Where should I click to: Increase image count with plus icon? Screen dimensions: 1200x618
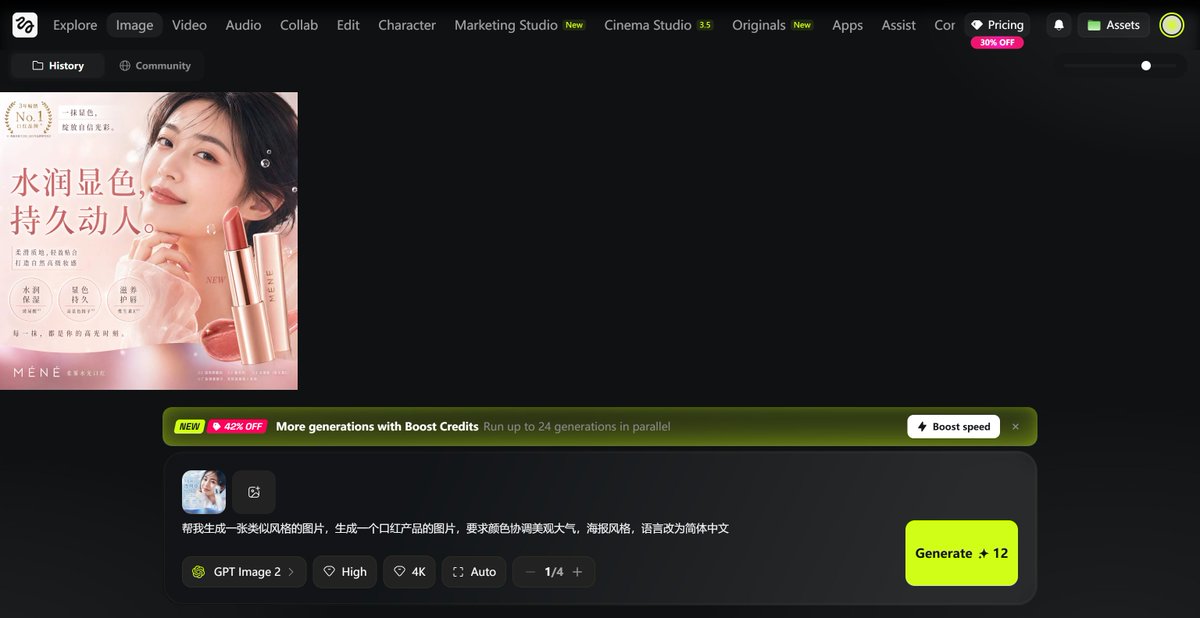pos(577,572)
